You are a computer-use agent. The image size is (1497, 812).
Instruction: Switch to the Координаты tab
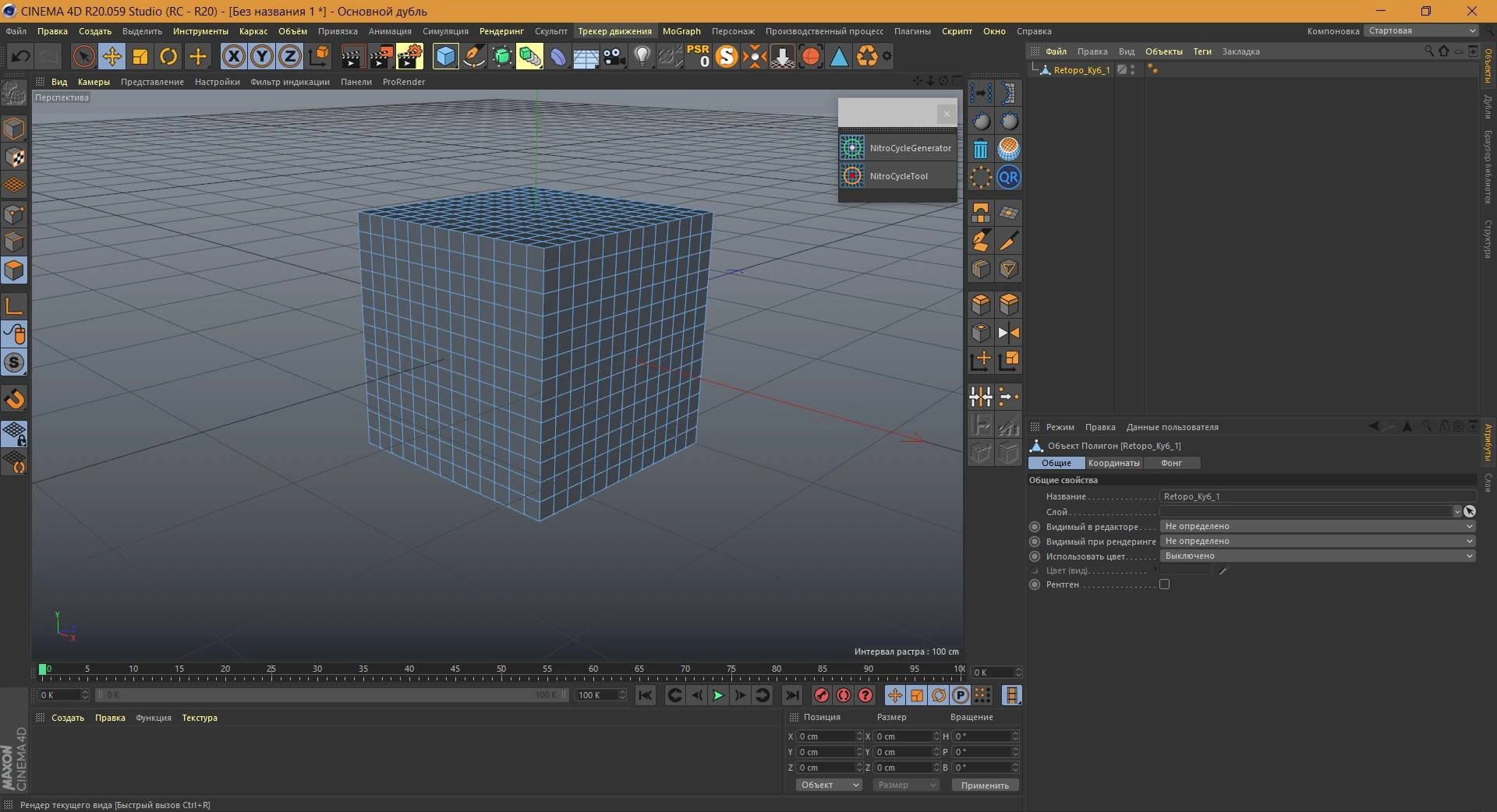coord(1113,463)
